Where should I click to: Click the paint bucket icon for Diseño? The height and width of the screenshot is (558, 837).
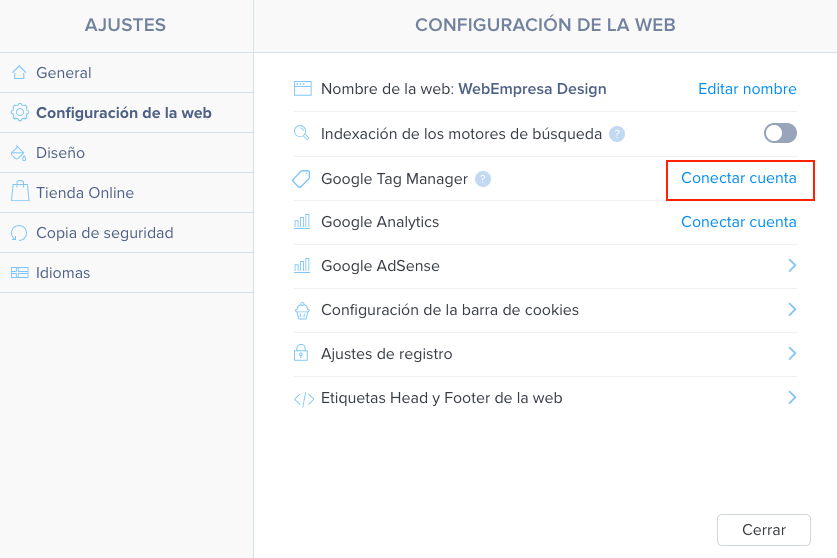19,153
